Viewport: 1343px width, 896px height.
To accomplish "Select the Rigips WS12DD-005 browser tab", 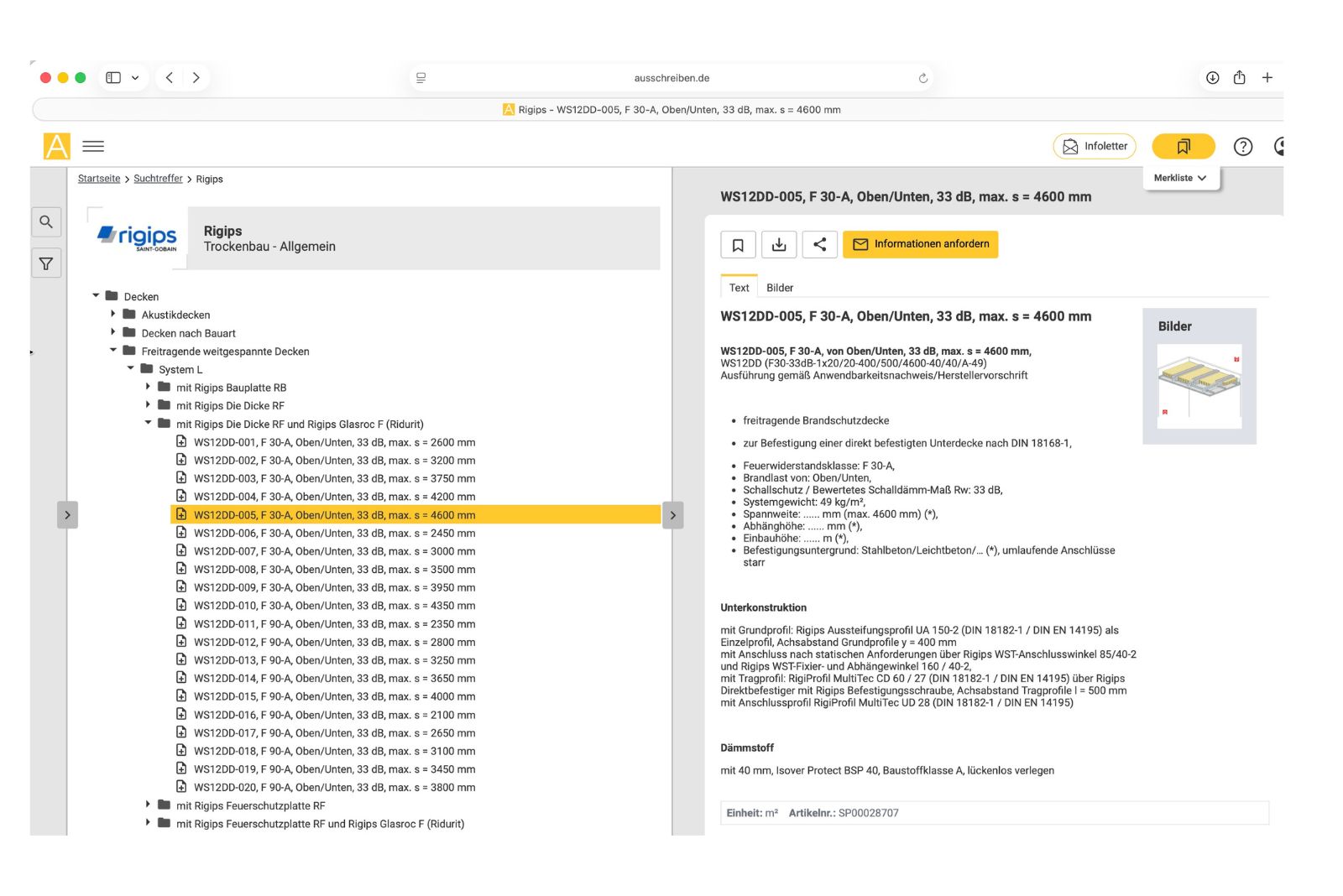I will pyautogui.click(x=671, y=110).
